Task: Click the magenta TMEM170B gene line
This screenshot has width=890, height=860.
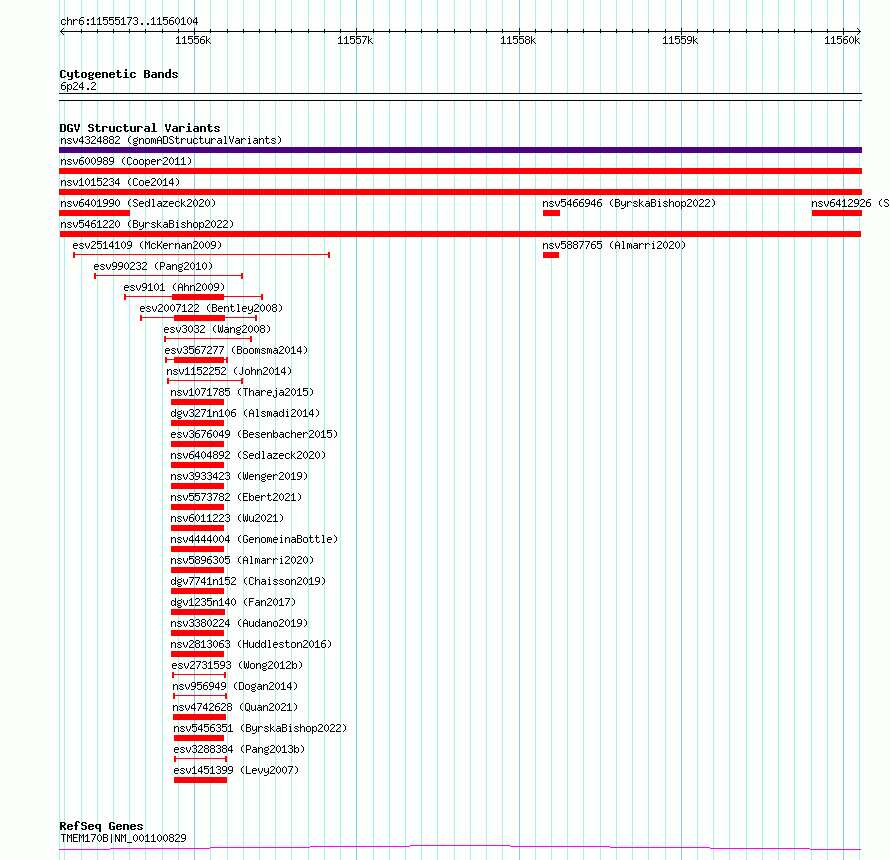Action: 460,848
